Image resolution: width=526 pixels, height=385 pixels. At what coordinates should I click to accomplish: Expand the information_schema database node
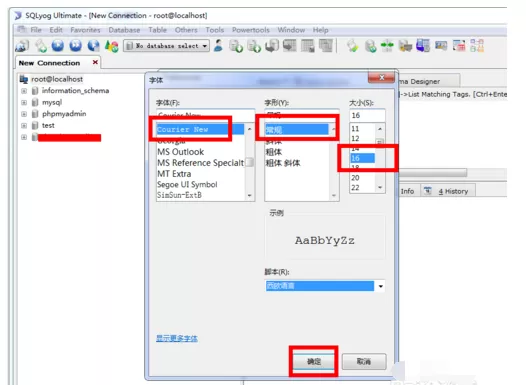[x=24, y=91]
